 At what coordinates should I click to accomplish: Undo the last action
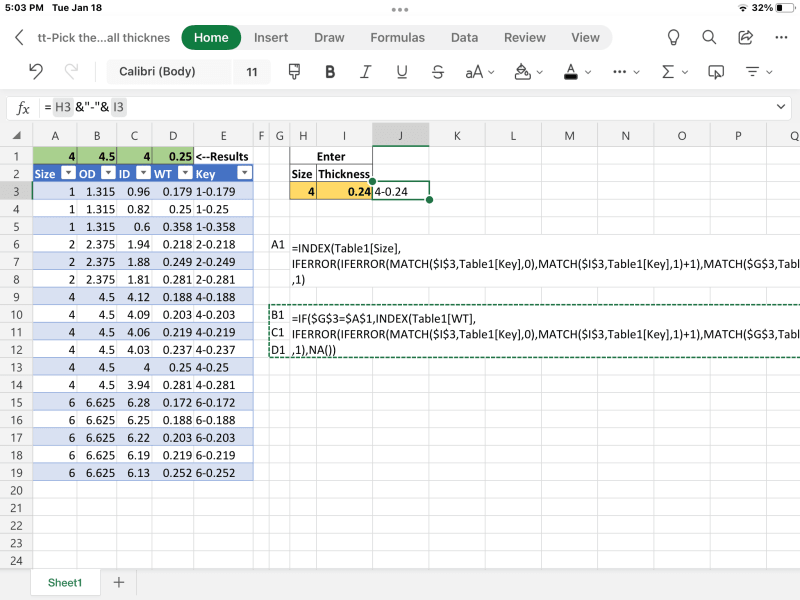36,71
